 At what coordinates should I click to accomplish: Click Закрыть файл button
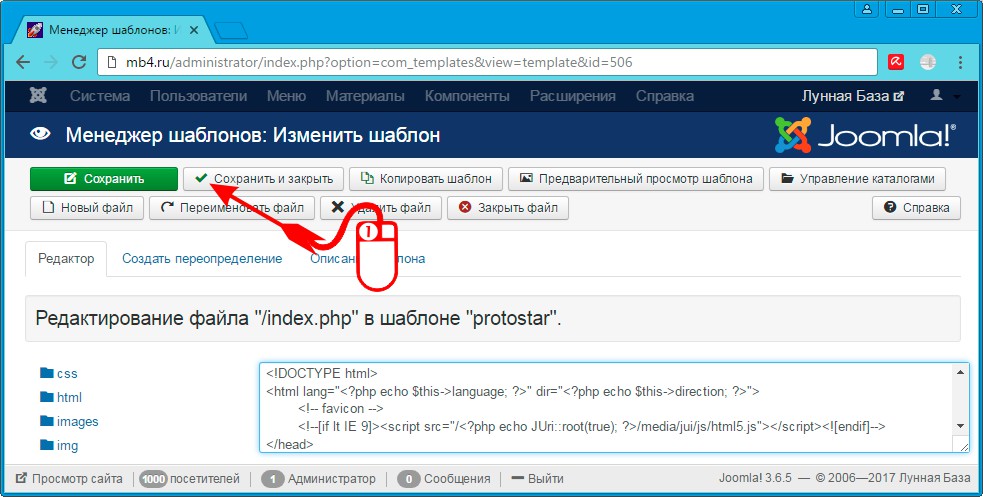point(508,207)
